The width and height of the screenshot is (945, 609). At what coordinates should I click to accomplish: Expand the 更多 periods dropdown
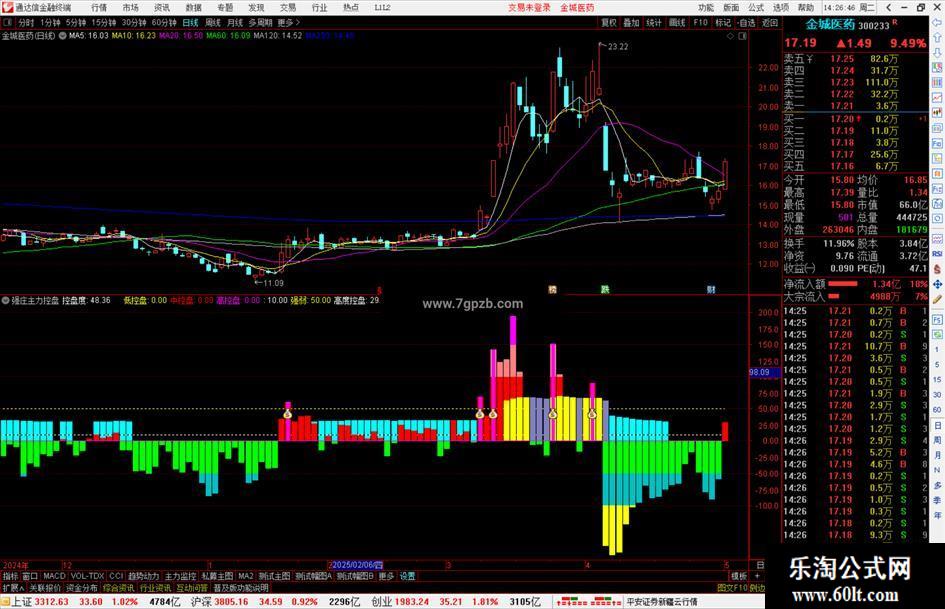pos(288,23)
